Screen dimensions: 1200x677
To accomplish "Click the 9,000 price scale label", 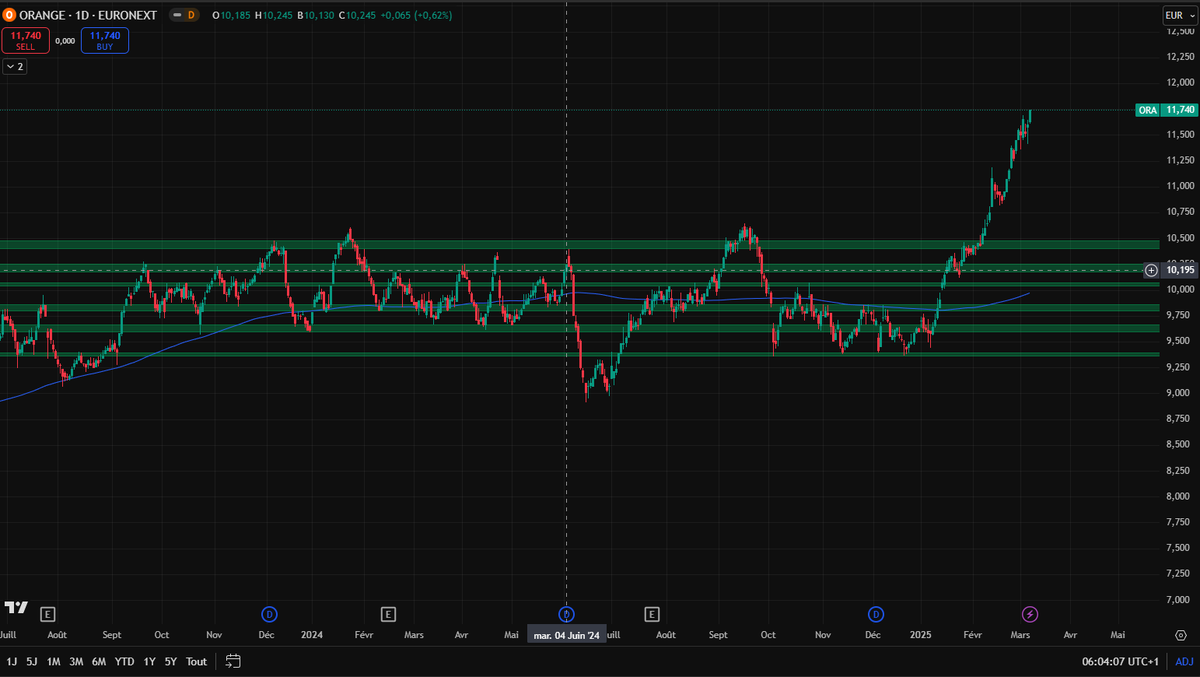I will [x=1180, y=392].
